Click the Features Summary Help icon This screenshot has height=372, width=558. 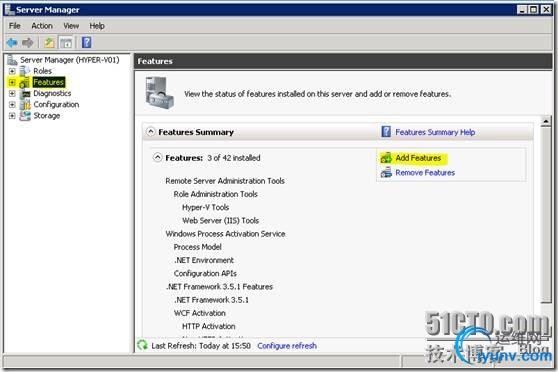[x=386, y=132]
